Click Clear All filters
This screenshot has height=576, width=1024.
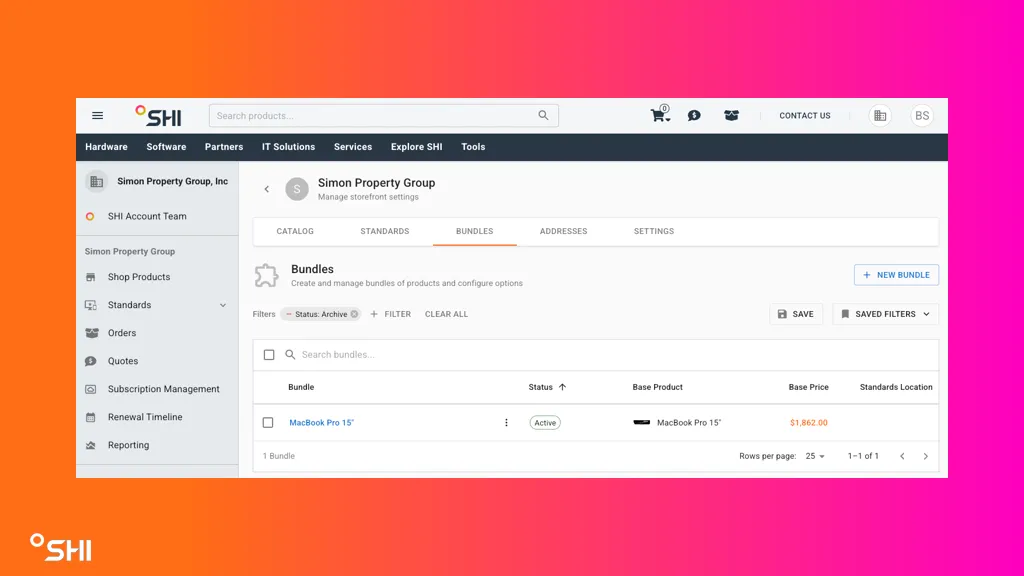point(446,314)
